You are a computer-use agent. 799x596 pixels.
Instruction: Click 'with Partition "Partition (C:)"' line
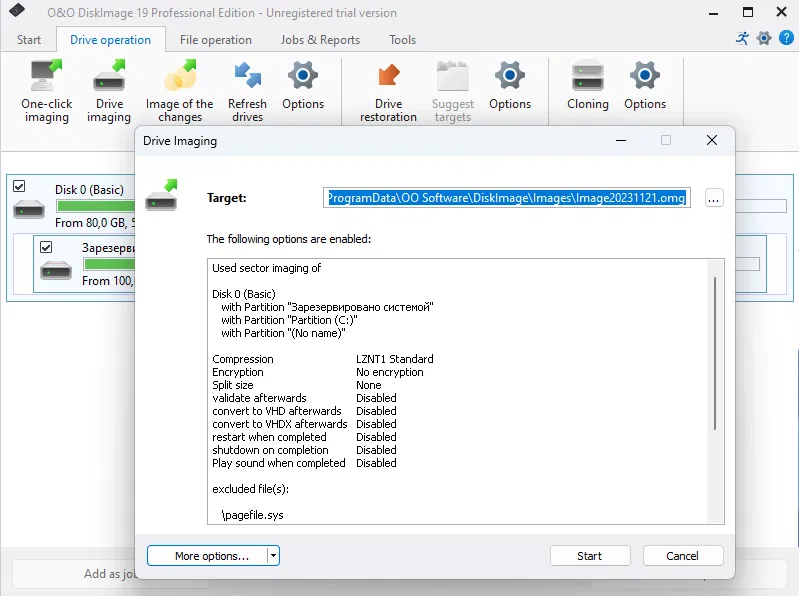289,320
